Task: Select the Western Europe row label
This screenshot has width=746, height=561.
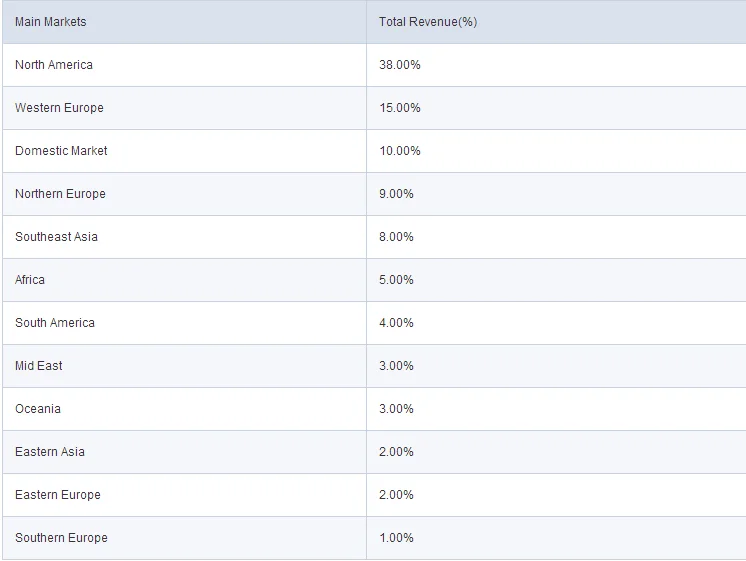Action: tap(59, 108)
